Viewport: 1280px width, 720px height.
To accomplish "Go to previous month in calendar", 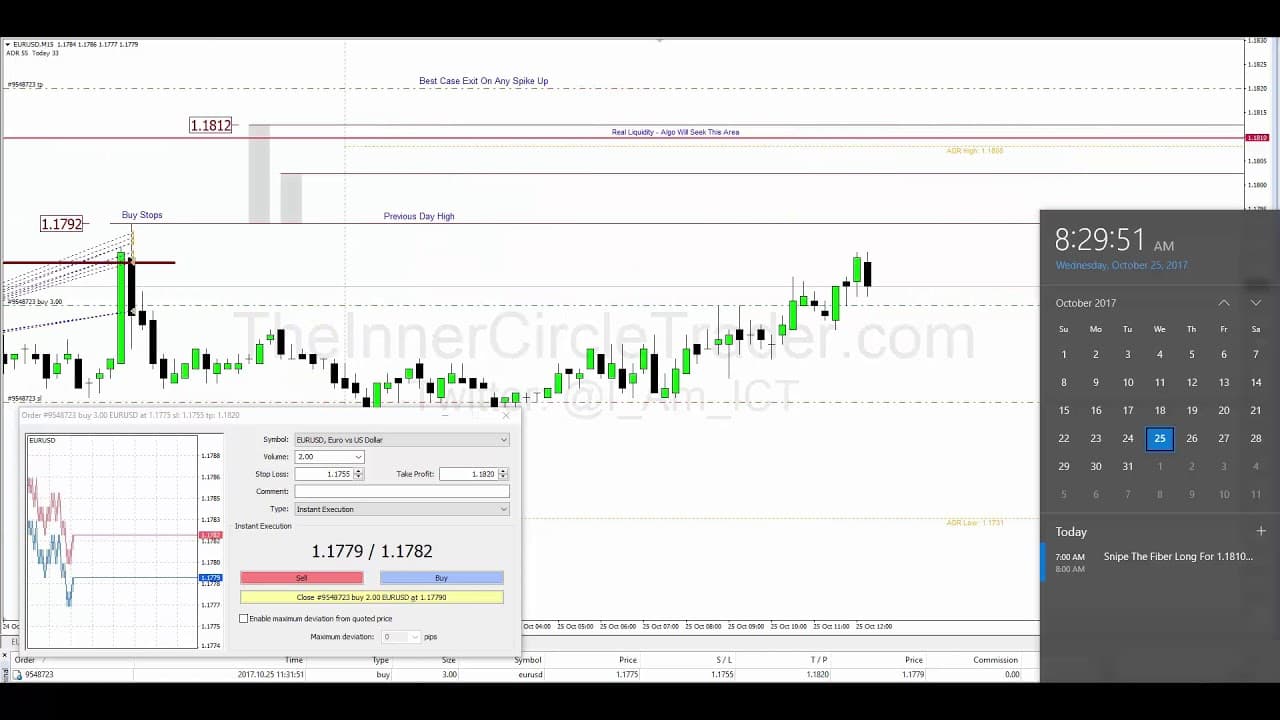I will pyautogui.click(x=1223, y=303).
